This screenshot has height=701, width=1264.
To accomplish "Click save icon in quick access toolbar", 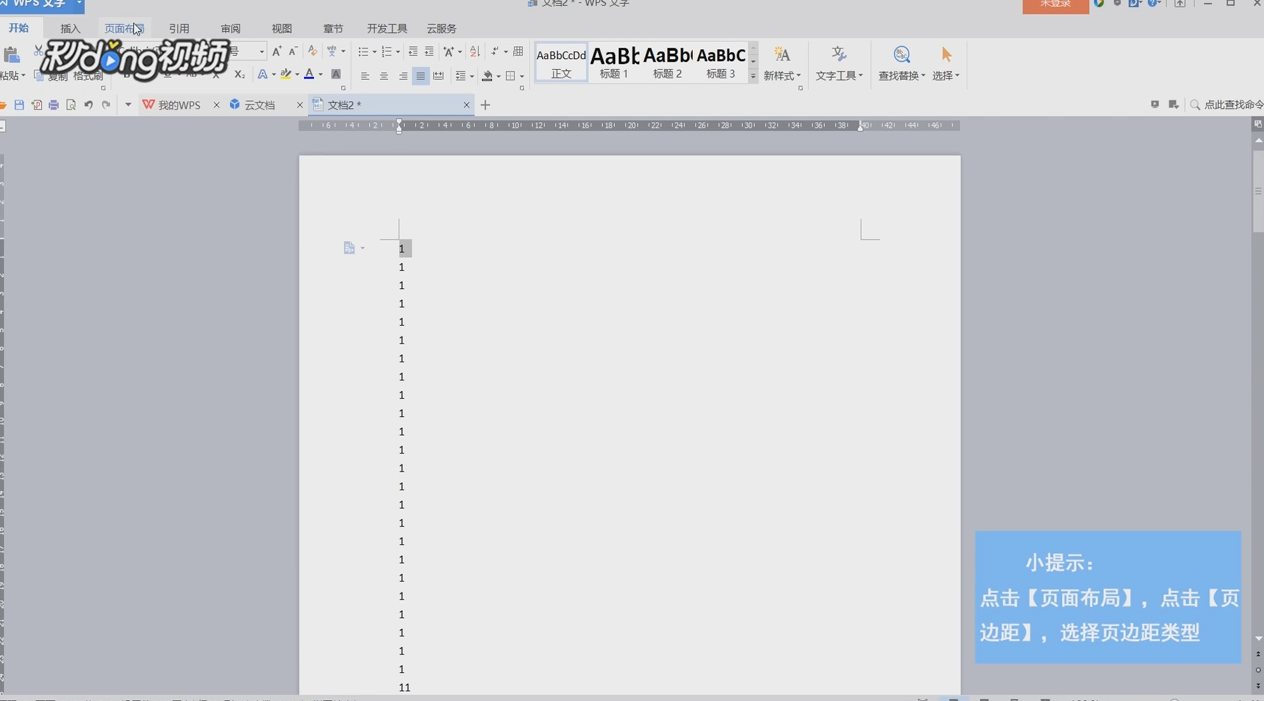I will [x=19, y=105].
